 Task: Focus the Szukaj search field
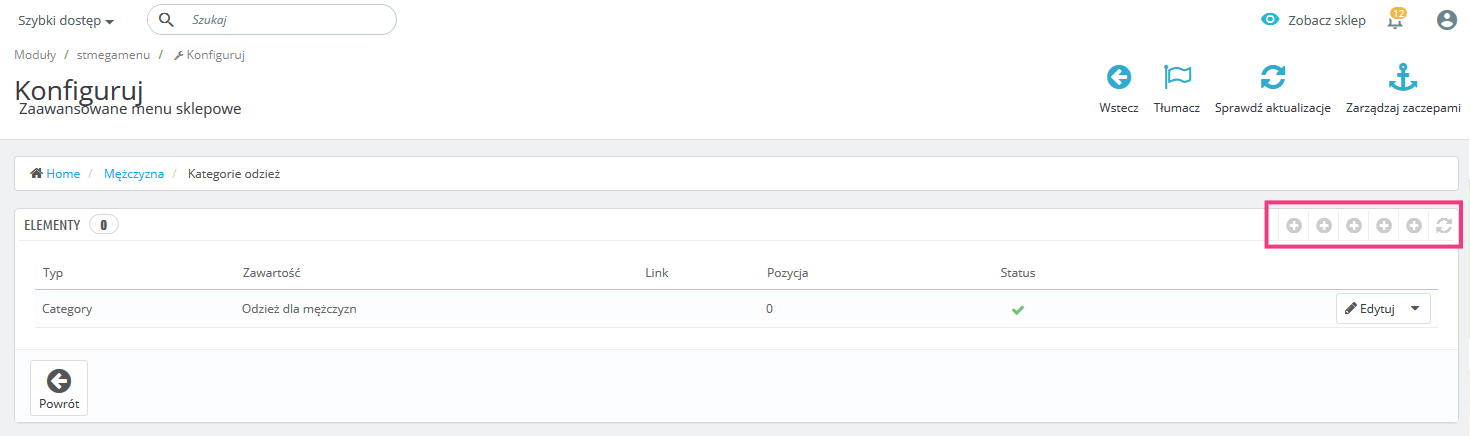[285, 19]
